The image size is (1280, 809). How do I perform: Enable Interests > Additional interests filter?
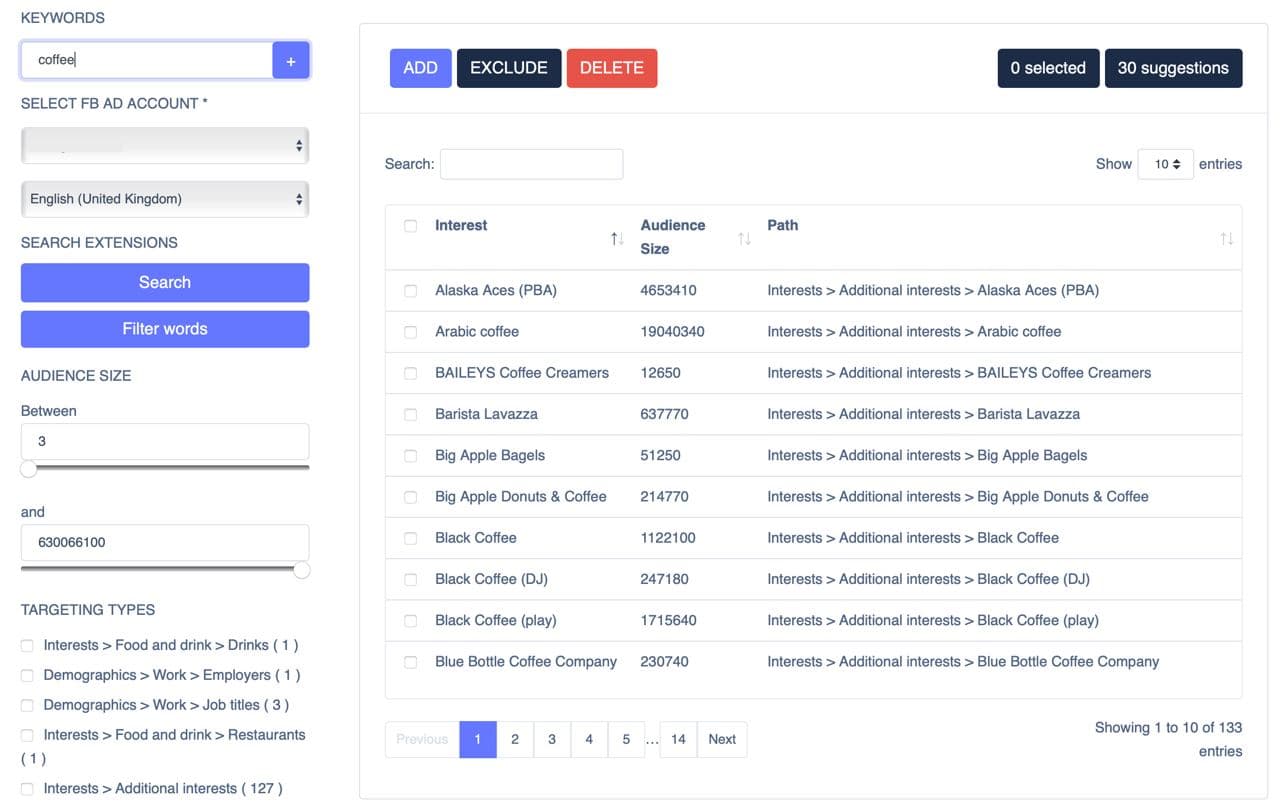pos(27,789)
